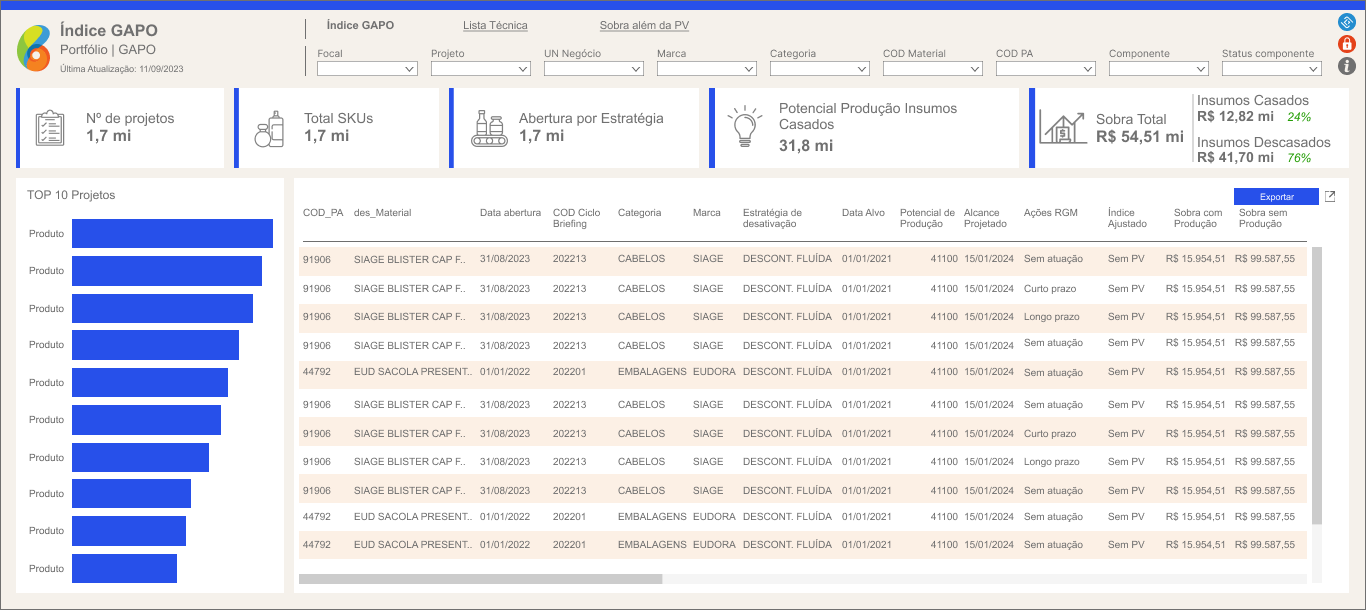Screen dimensions: 1366x610
Task: Click the growth chart icon beside Sobra Total
Action: tap(1062, 127)
